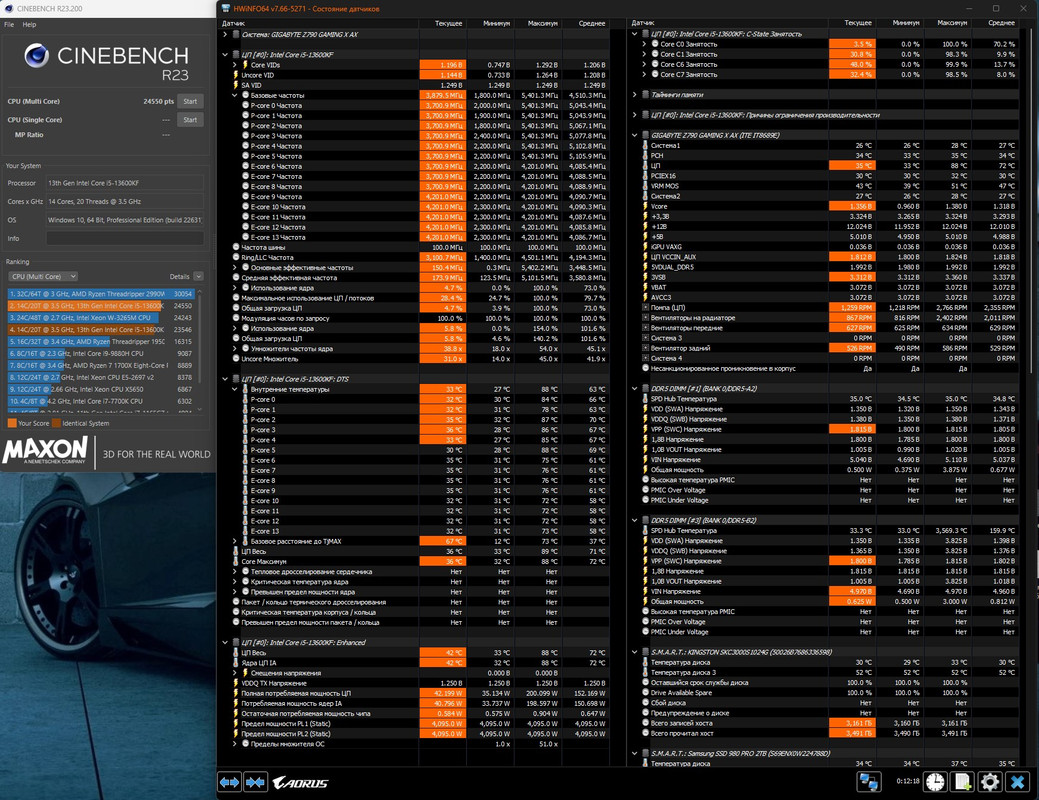The image size is (1039, 800).
Task: Start the CPU (Single Core) test
Action: pos(190,120)
